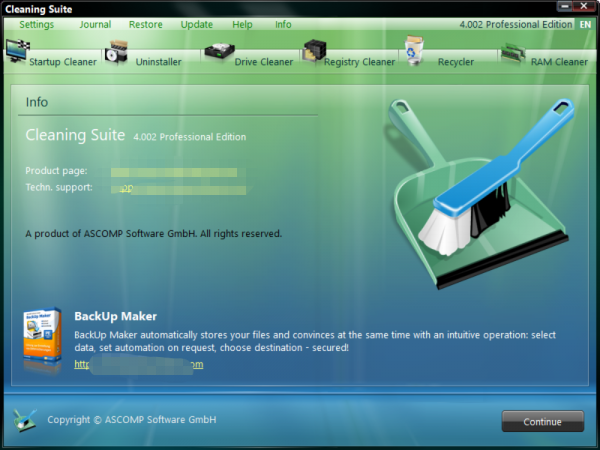Open the Startup Cleaner monitor icon
Viewport: 600px width, 450px height.
[17, 51]
